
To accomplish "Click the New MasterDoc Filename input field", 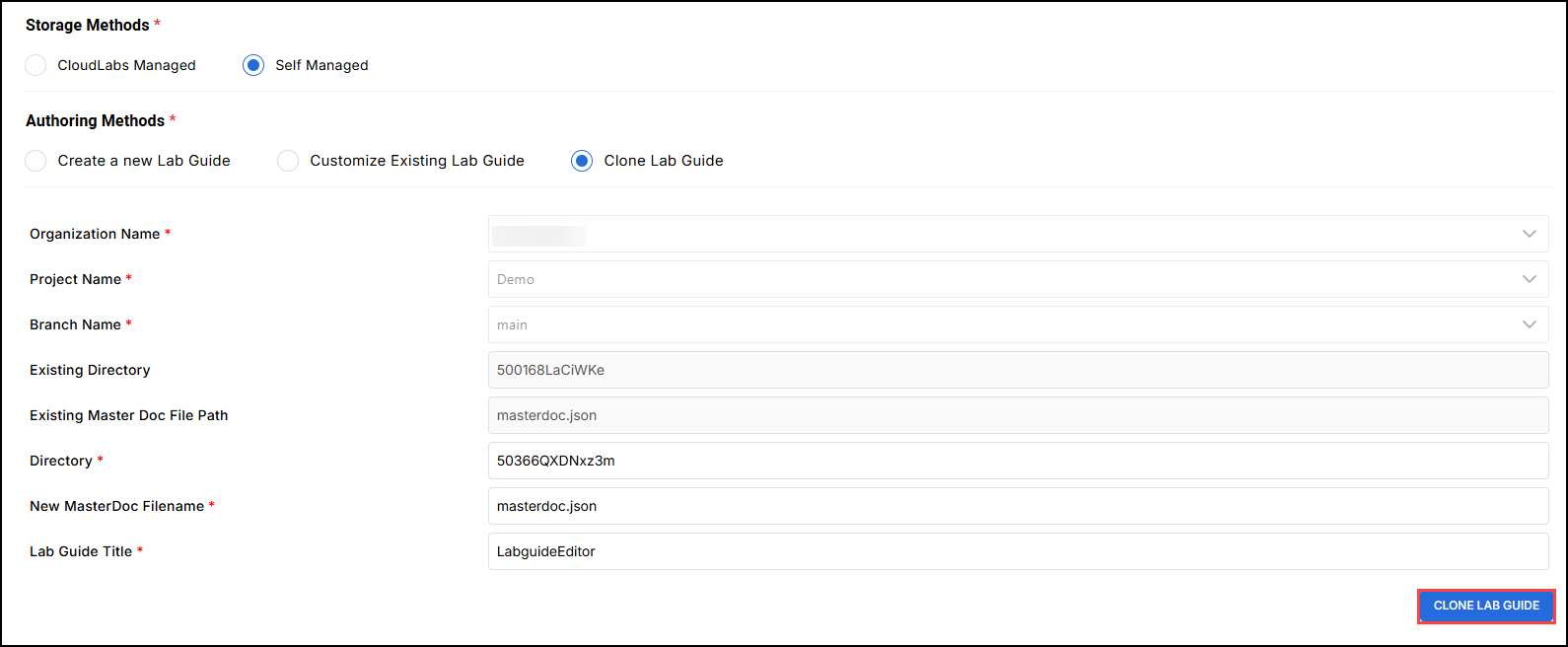I will point(1018,506).
